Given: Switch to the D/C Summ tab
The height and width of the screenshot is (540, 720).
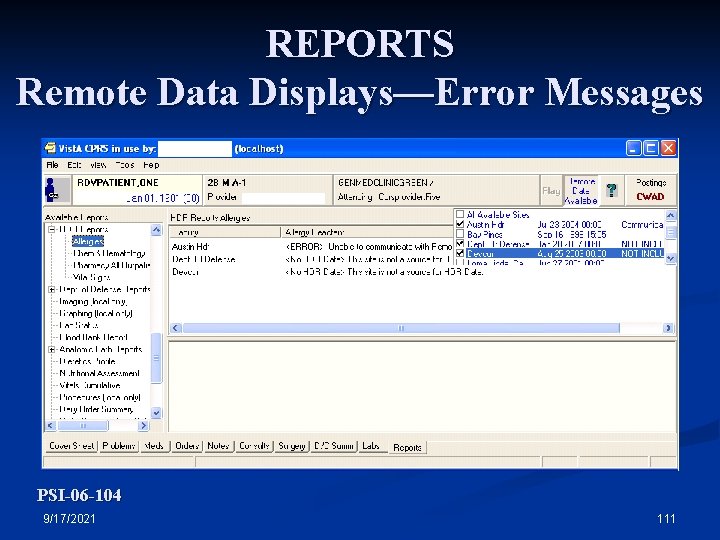Looking at the screenshot, I should point(334,446).
